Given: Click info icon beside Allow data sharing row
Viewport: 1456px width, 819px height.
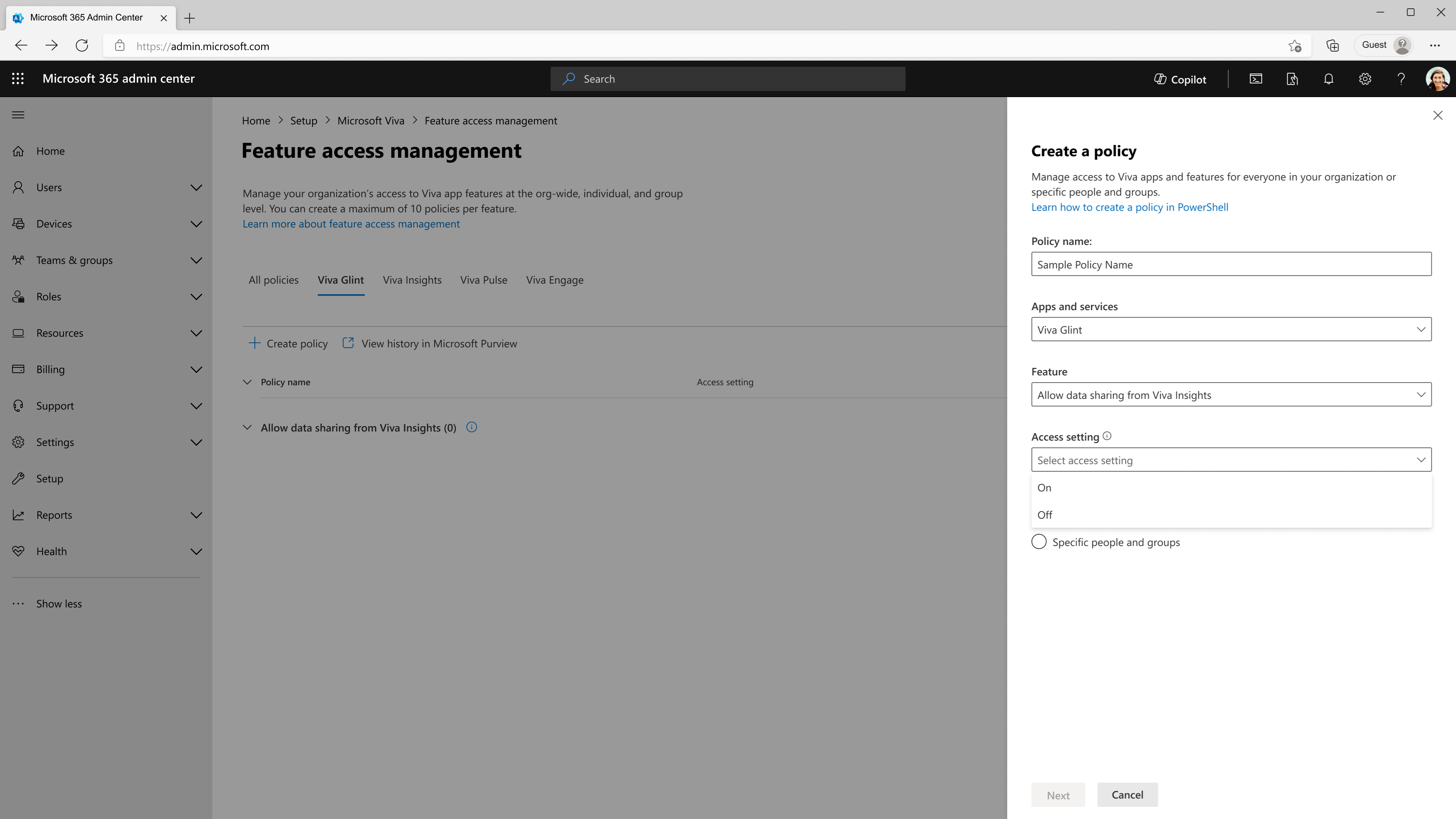Looking at the screenshot, I should (471, 427).
